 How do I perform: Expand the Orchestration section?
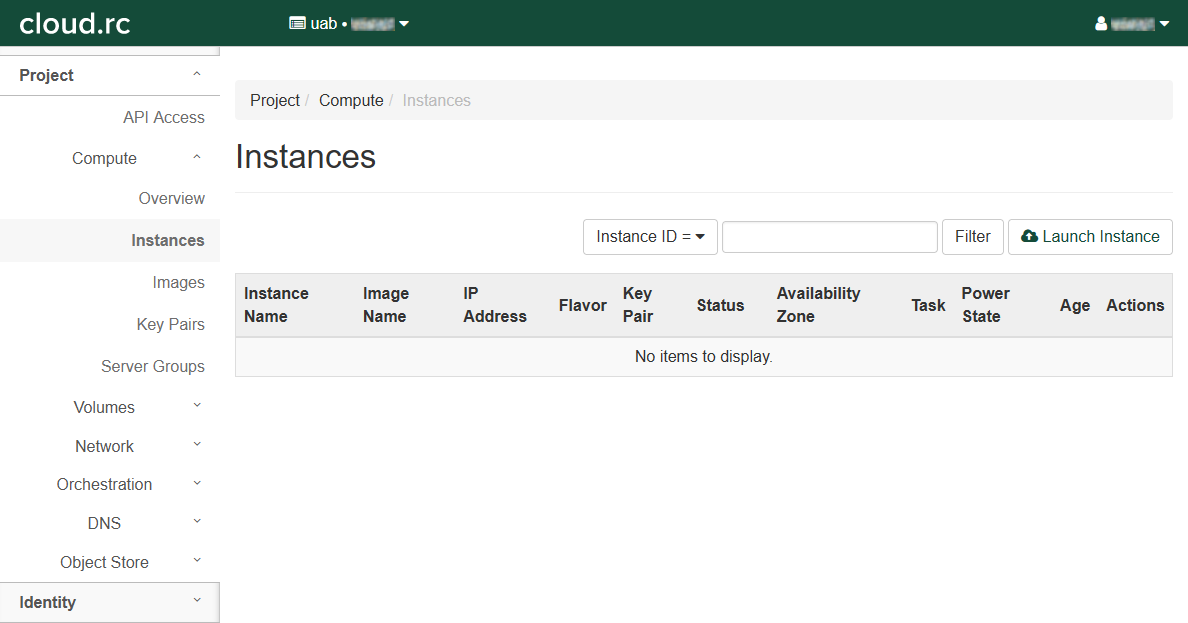[x=128, y=484]
